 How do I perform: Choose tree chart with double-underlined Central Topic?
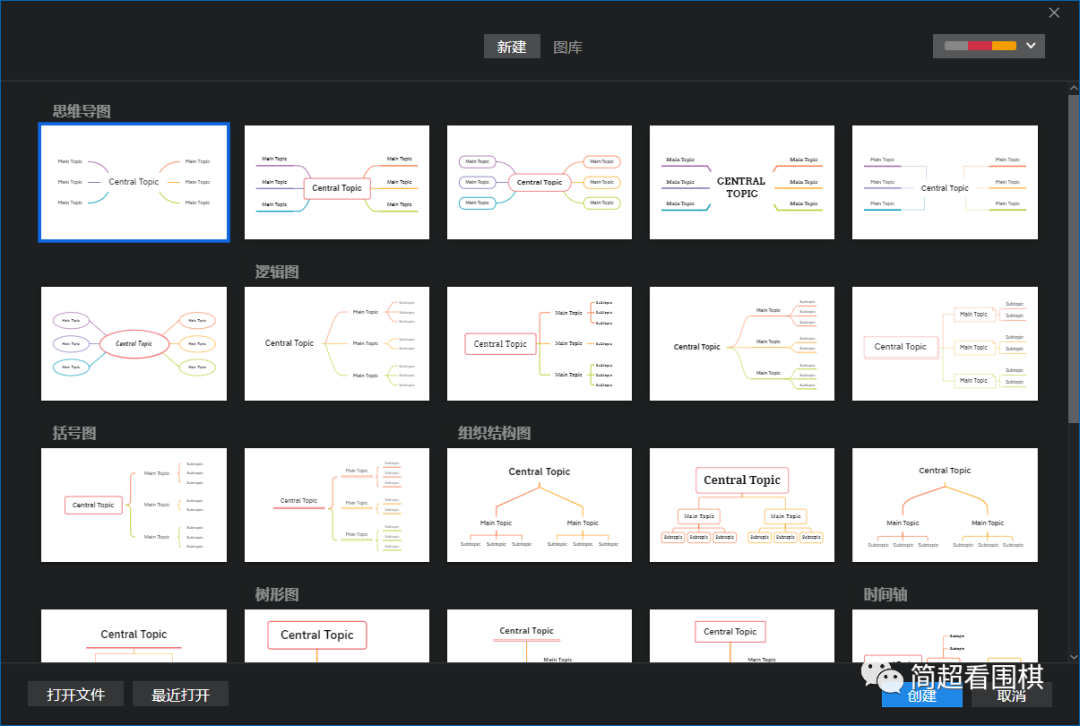pos(539,636)
